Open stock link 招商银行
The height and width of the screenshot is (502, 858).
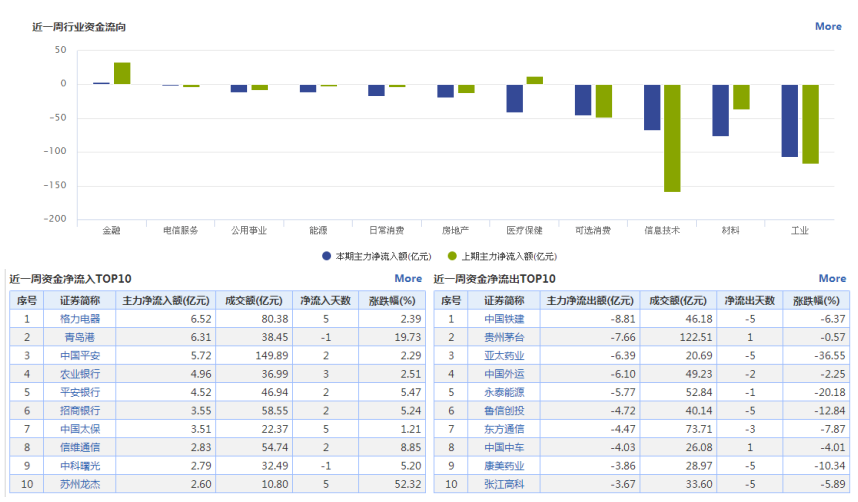80,411
